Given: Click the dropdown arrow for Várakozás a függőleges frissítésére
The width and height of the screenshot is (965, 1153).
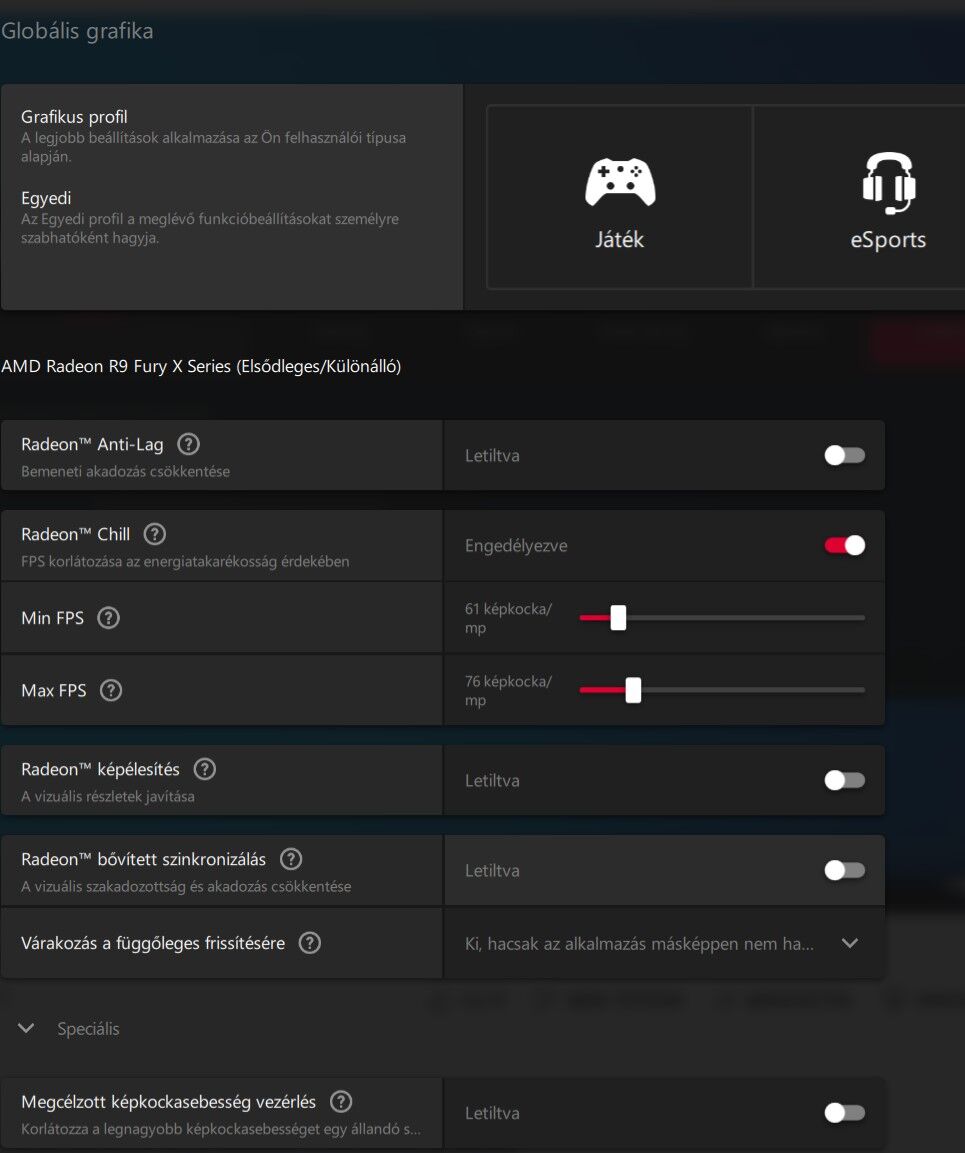Looking at the screenshot, I should (x=850, y=943).
